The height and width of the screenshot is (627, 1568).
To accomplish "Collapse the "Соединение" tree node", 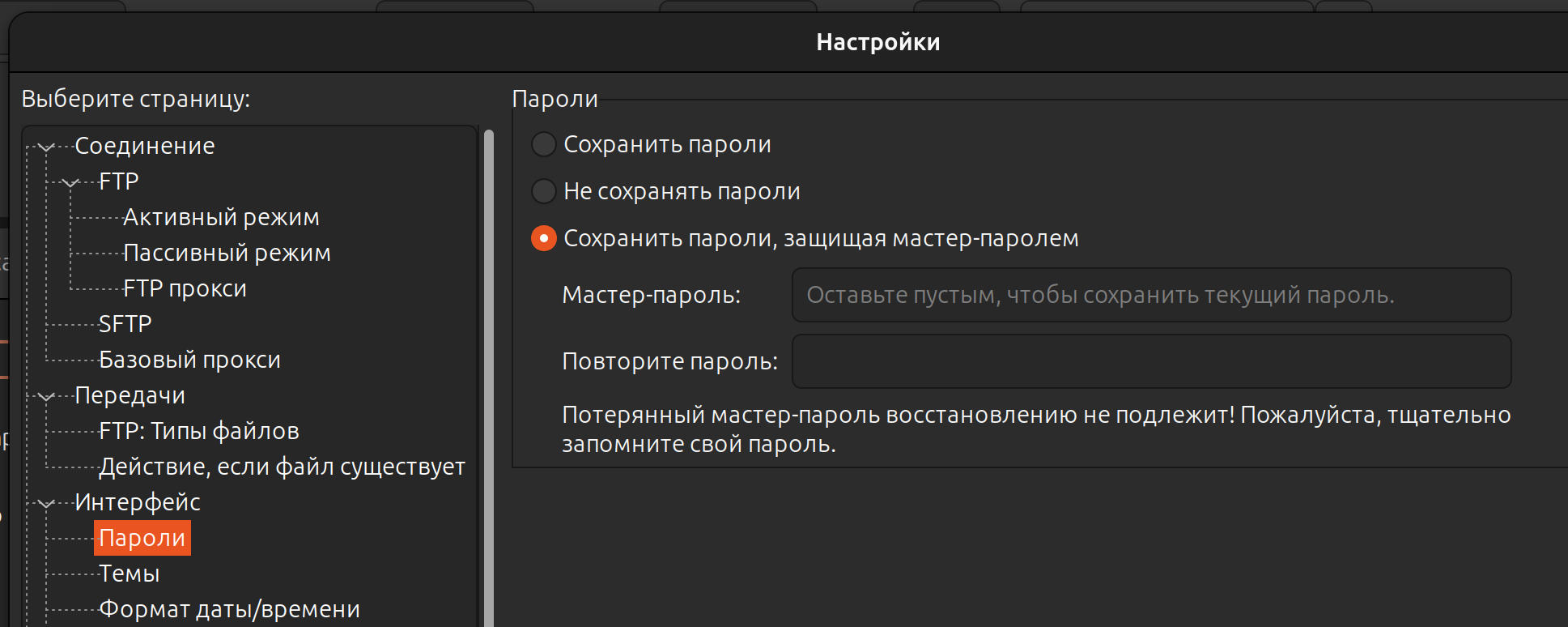I will click(x=47, y=147).
